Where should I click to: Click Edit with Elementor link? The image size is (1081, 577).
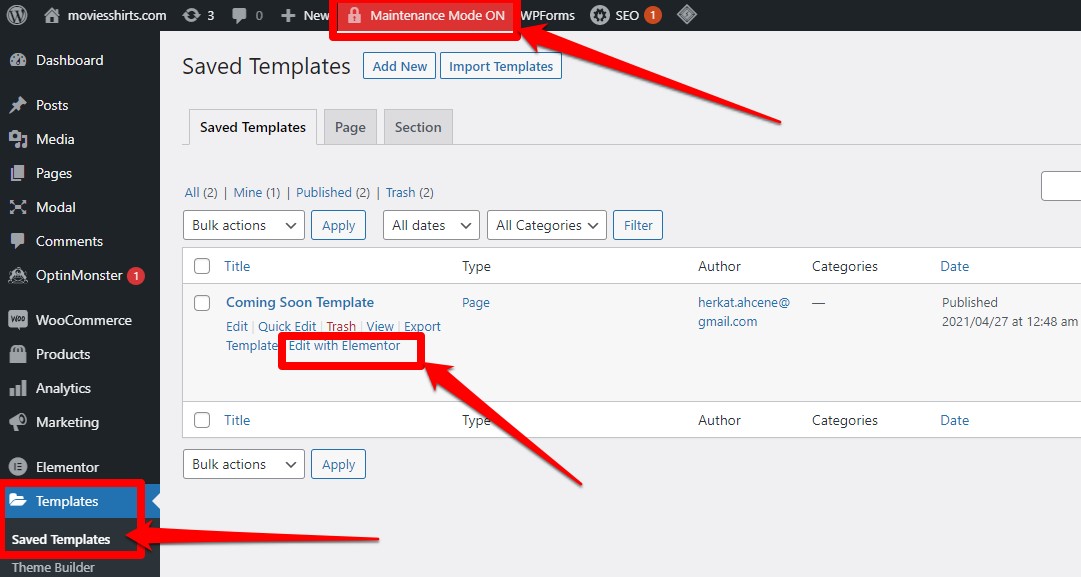[x=344, y=345]
